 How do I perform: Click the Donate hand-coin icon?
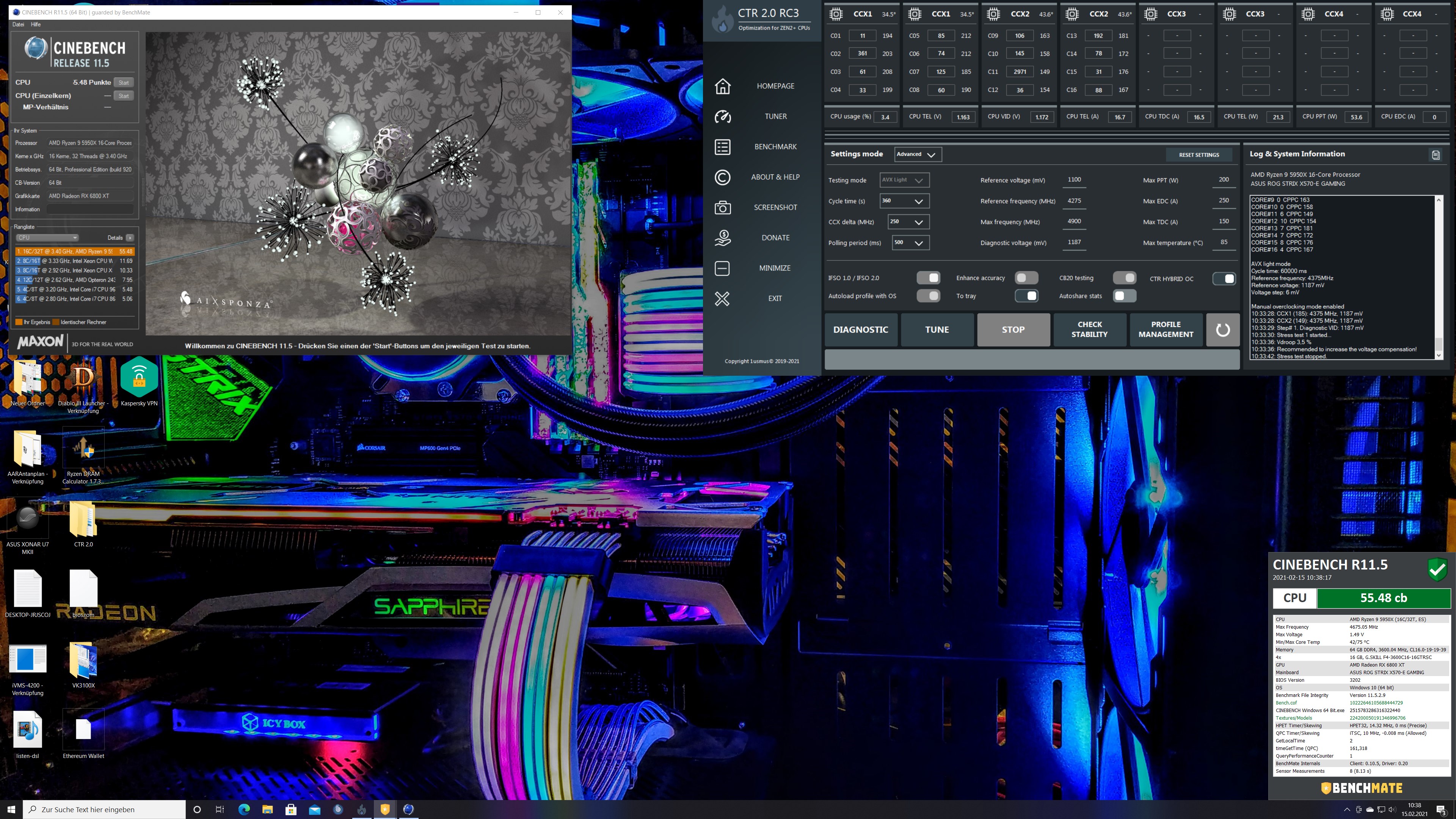click(x=722, y=238)
